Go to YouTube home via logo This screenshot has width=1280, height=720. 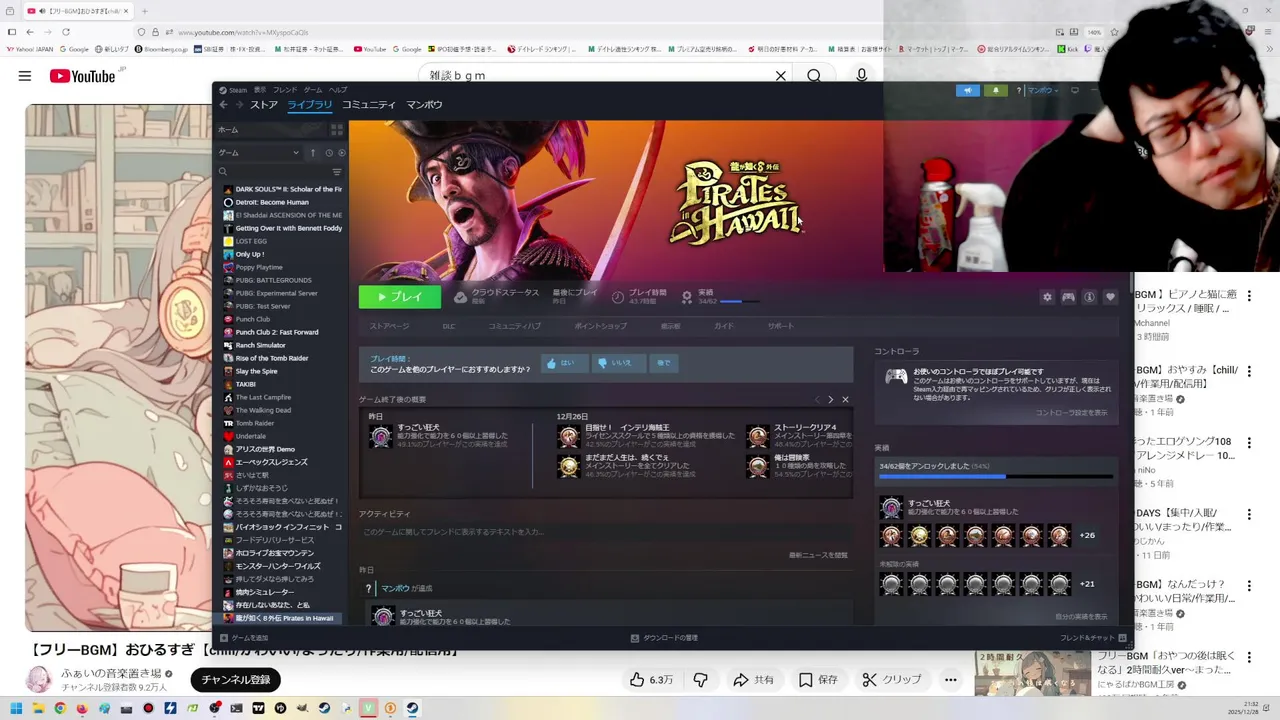click(x=82, y=76)
